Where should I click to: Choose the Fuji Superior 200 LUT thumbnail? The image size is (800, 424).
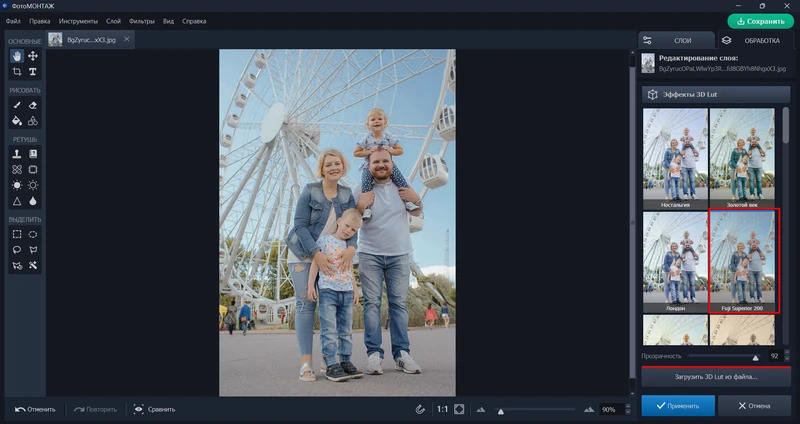tap(742, 262)
